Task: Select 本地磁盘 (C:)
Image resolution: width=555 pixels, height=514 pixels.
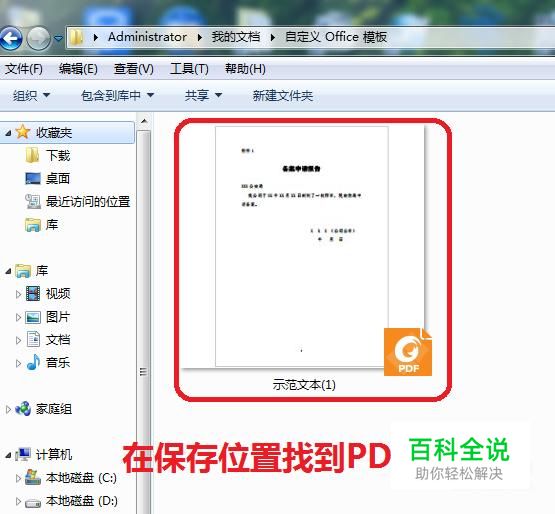Action: pyautogui.click(x=81, y=478)
